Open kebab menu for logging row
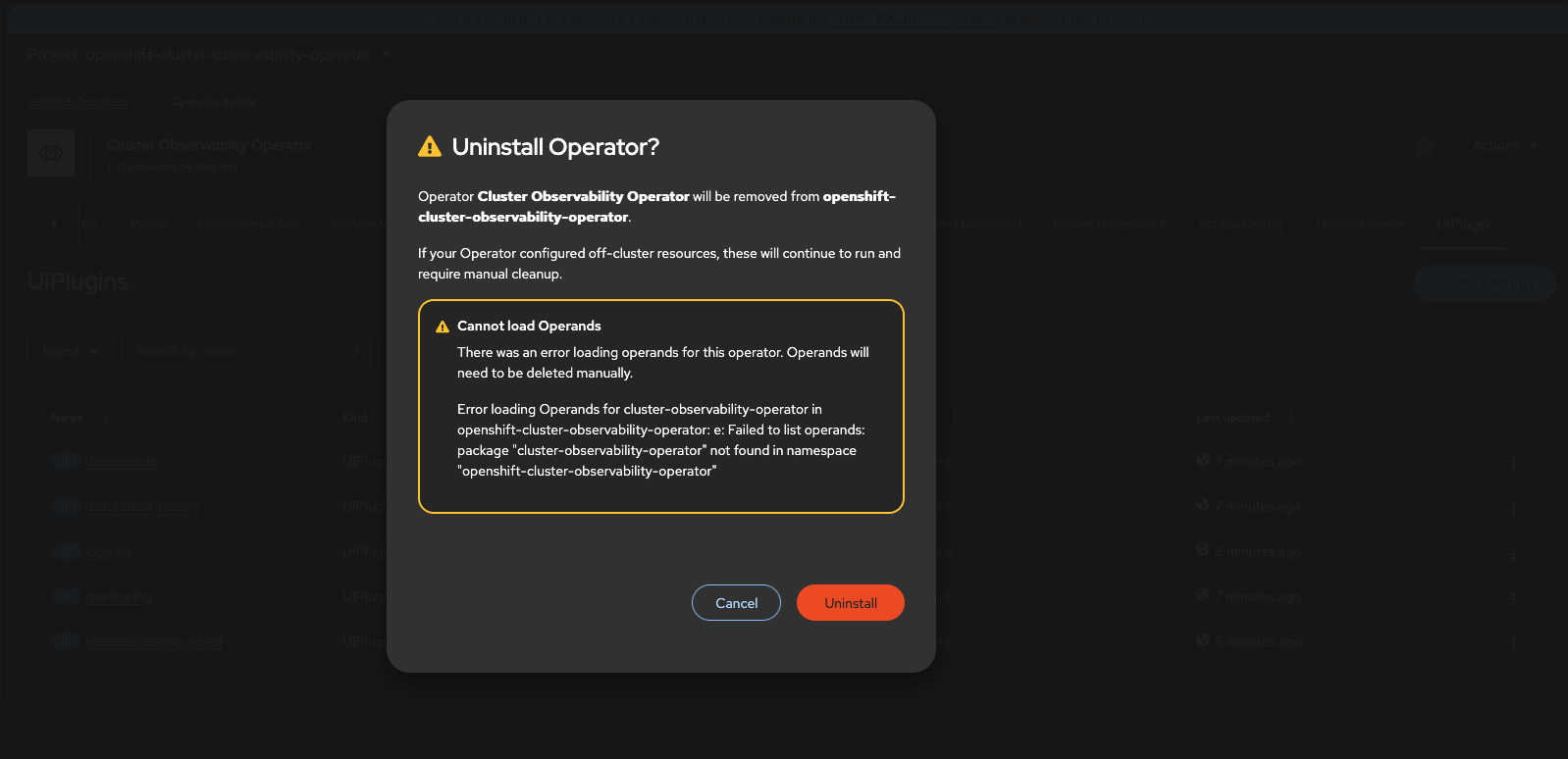This screenshot has width=1568, height=759. [x=1514, y=553]
